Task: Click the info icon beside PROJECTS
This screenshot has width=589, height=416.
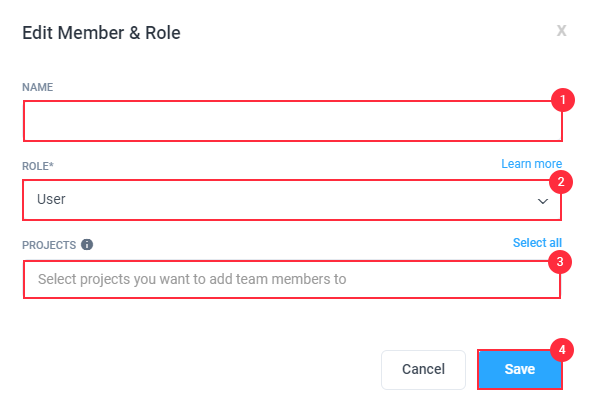Action: pos(87,245)
